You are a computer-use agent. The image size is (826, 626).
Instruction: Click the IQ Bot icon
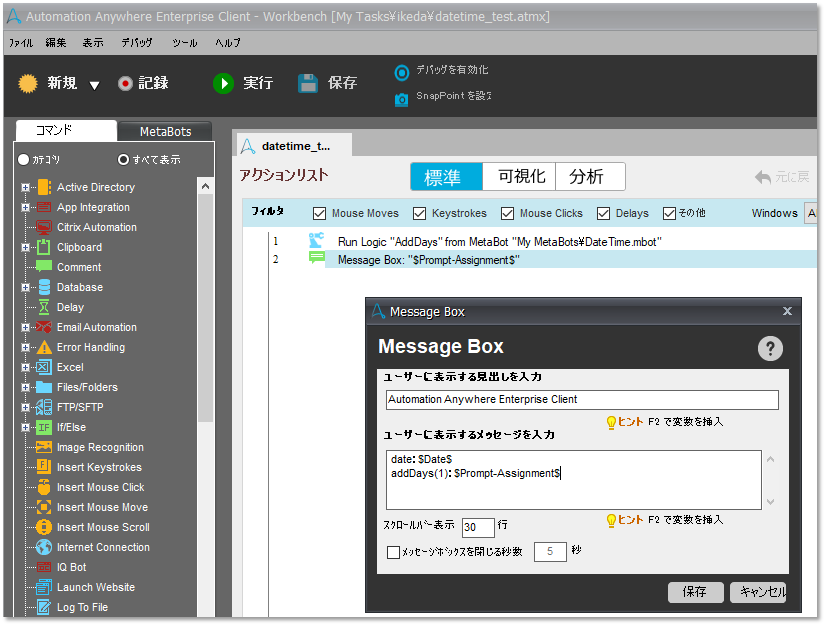tap(44, 568)
